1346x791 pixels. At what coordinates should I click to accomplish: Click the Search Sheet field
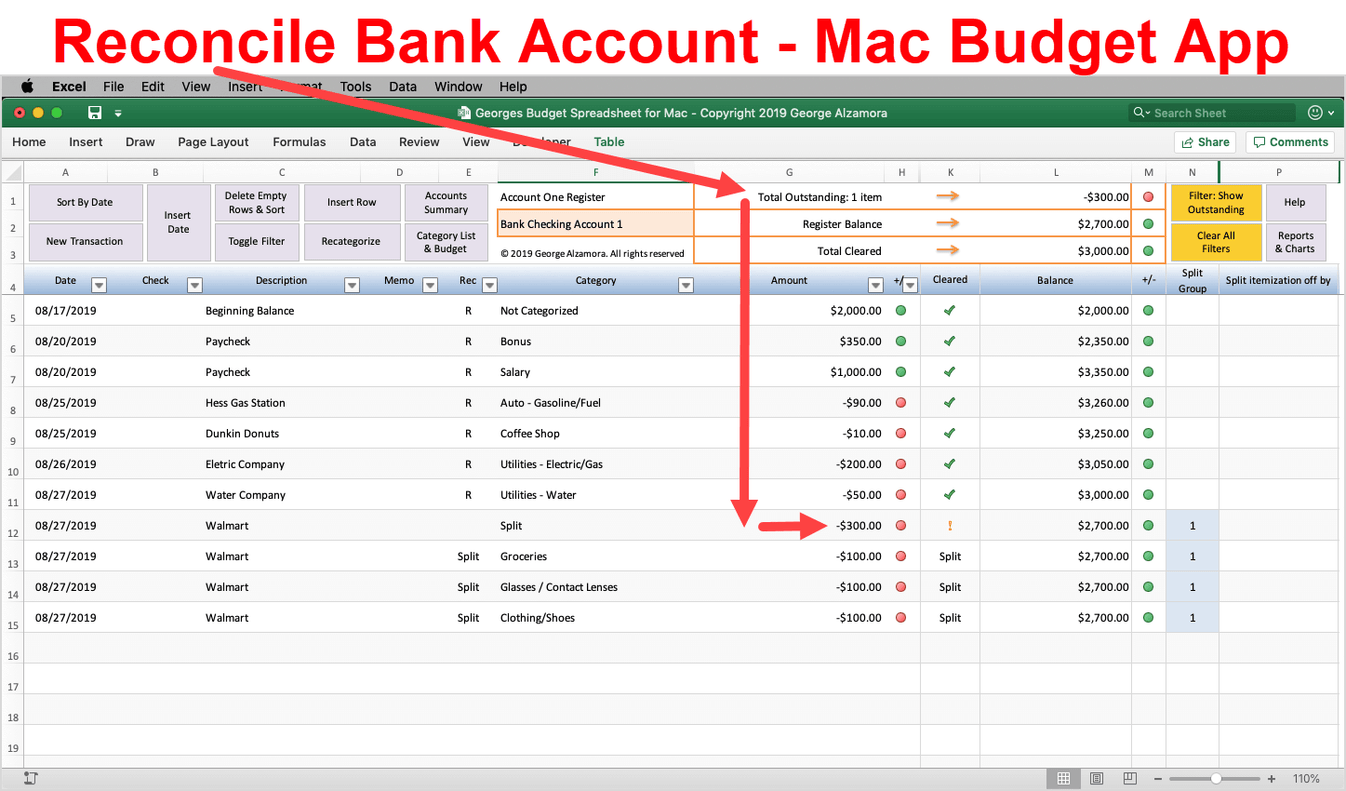tap(1212, 112)
